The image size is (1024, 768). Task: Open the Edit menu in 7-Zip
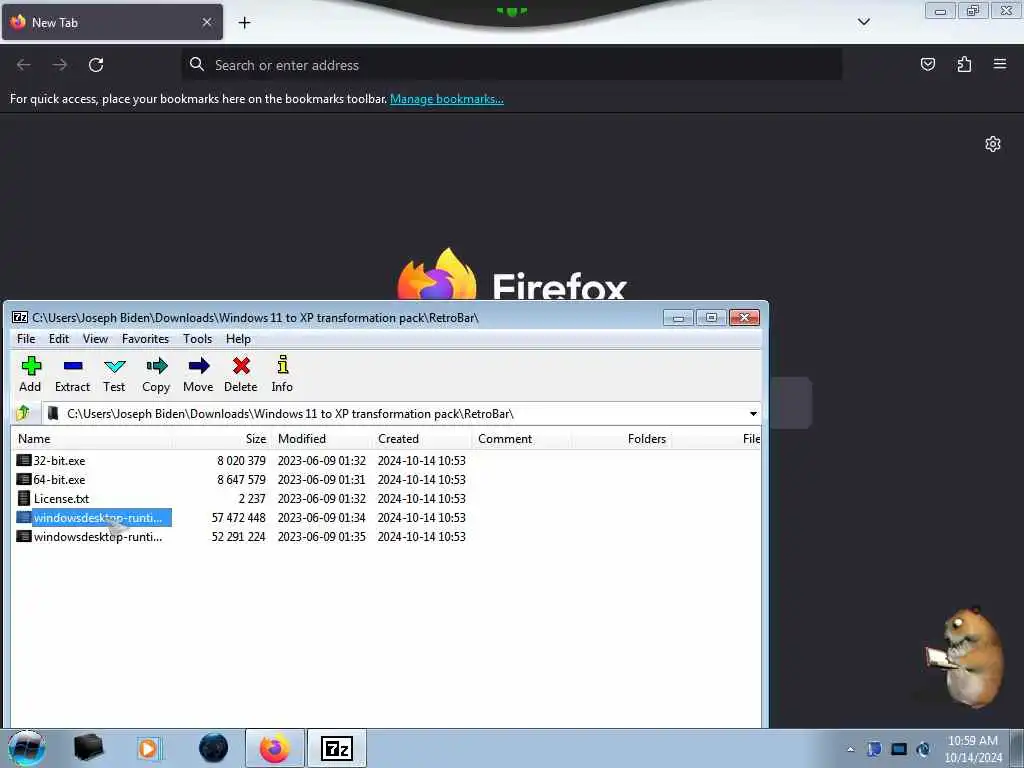pos(59,339)
